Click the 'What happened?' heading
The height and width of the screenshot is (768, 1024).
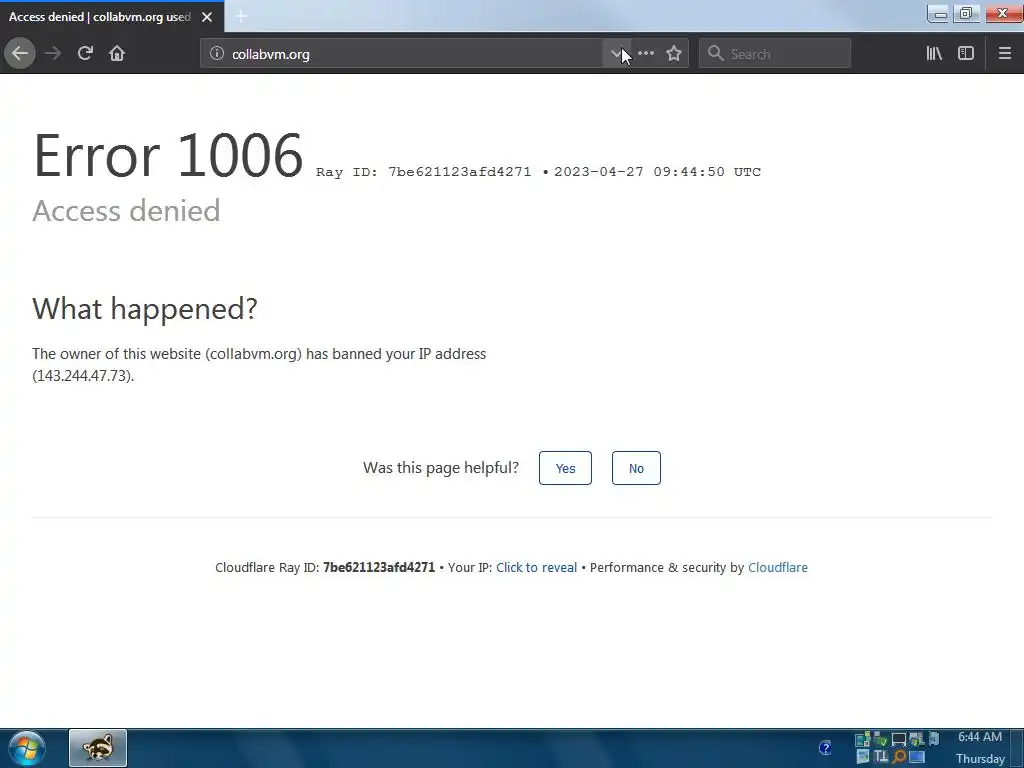[x=145, y=308]
